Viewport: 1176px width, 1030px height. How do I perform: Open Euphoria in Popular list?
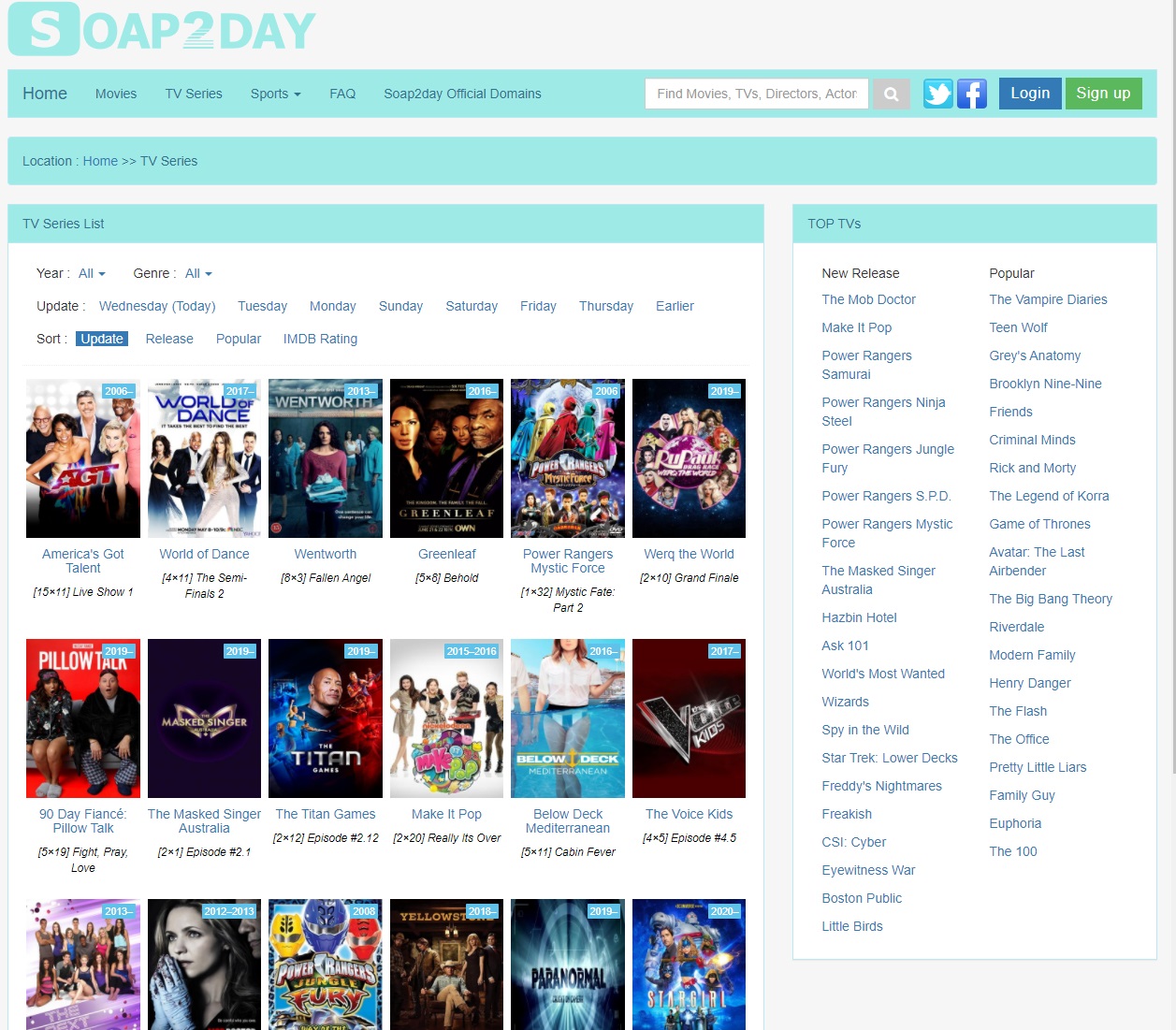[x=1015, y=823]
